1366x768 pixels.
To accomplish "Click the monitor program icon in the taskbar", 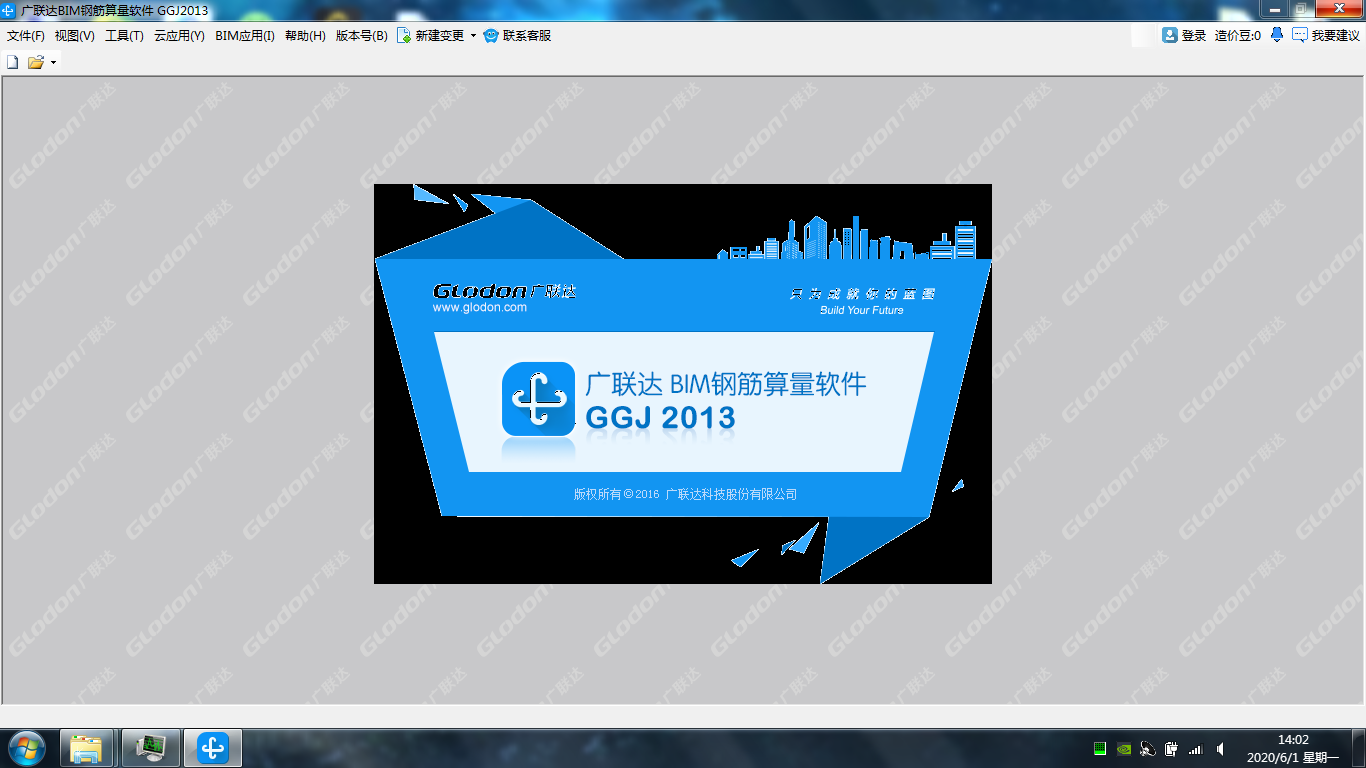I will pyautogui.click(x=151, y=748).
